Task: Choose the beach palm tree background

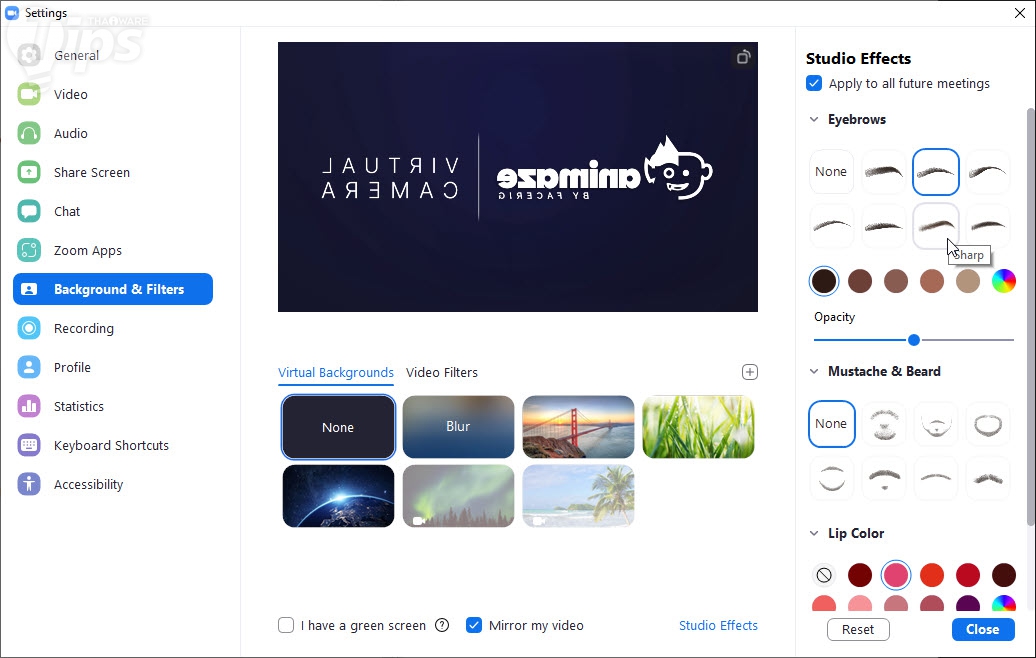Action: (578, 496)
